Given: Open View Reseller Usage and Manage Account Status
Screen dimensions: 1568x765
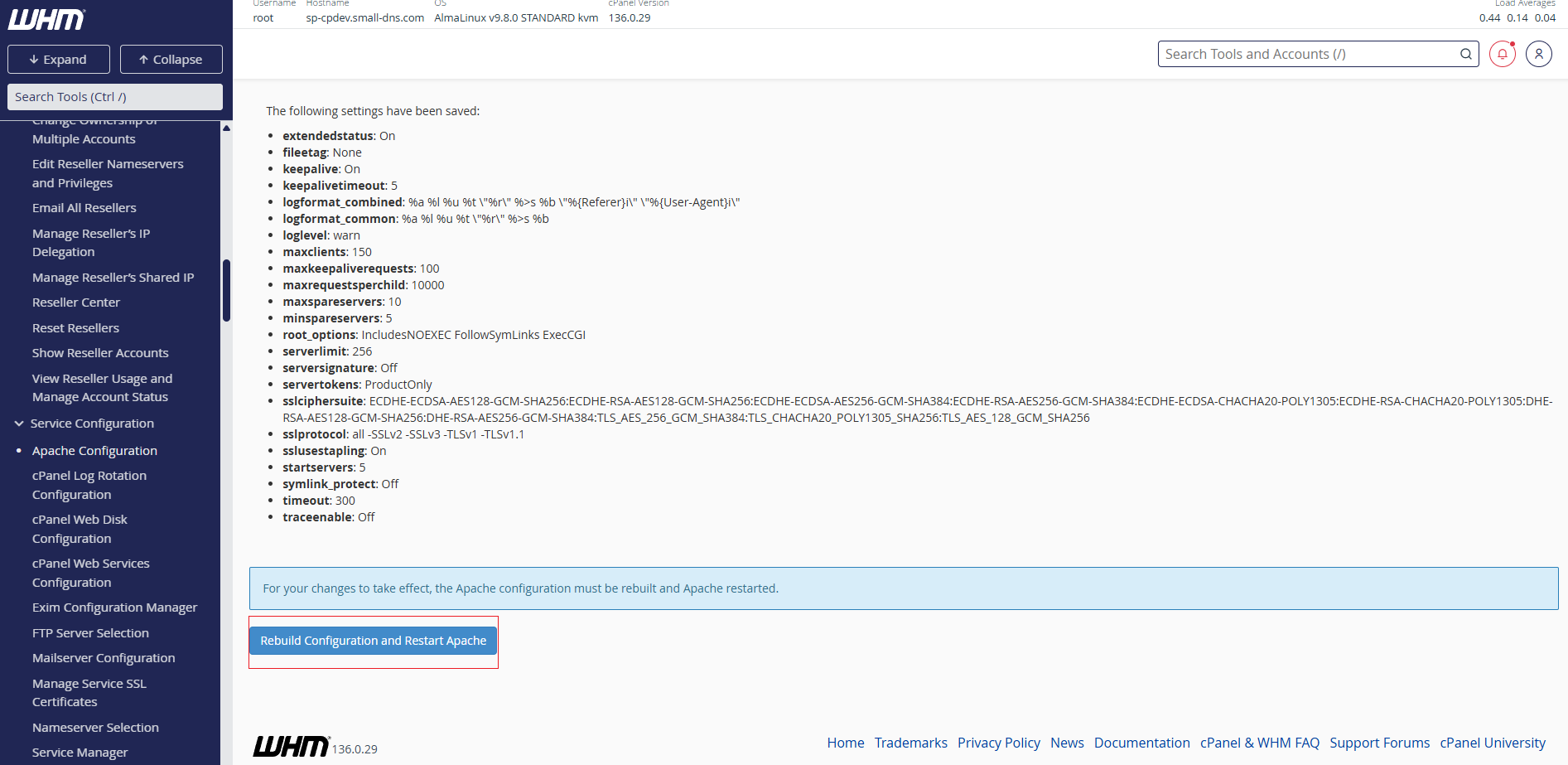Looking at the screenshot, I should click(x=103, y=388).
